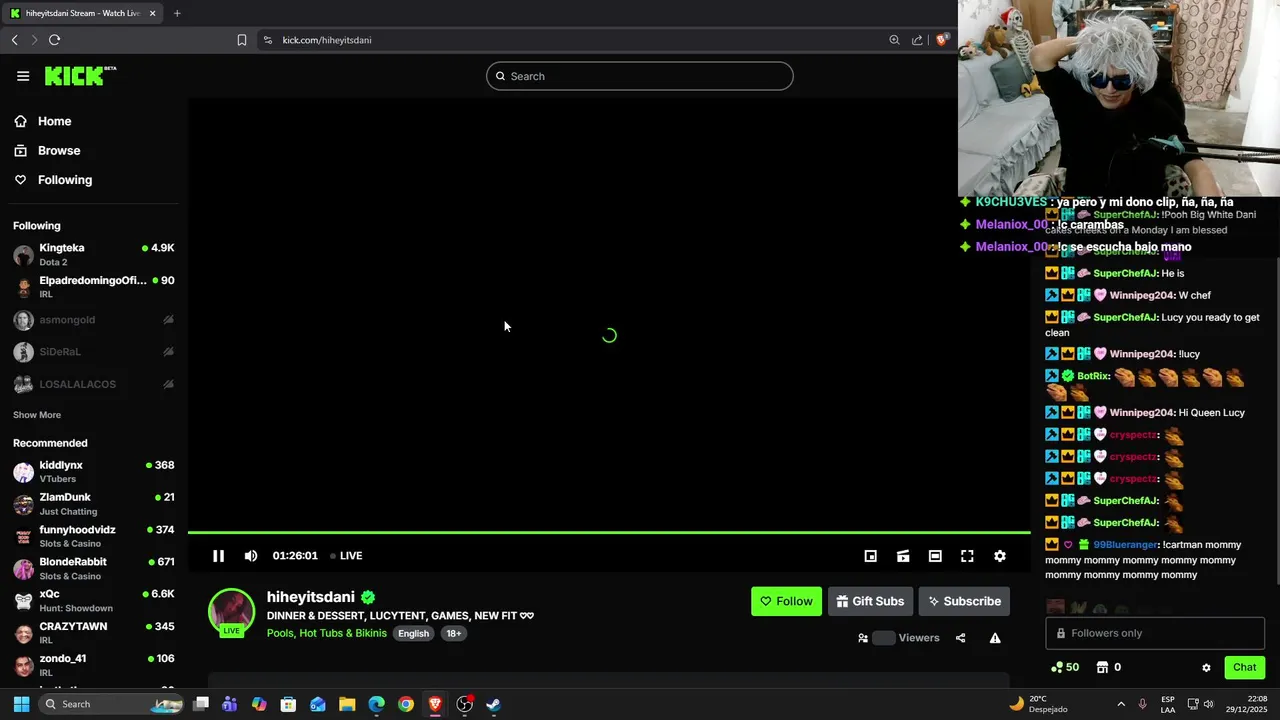The width and height of the screenshot is (1280, 720).
Task: Go to Home in the sidebar
Action: 92,121
